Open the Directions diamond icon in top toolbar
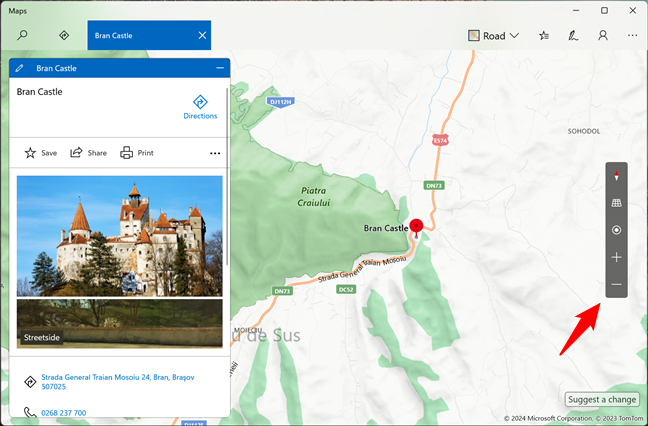 [x=64, y=35]
